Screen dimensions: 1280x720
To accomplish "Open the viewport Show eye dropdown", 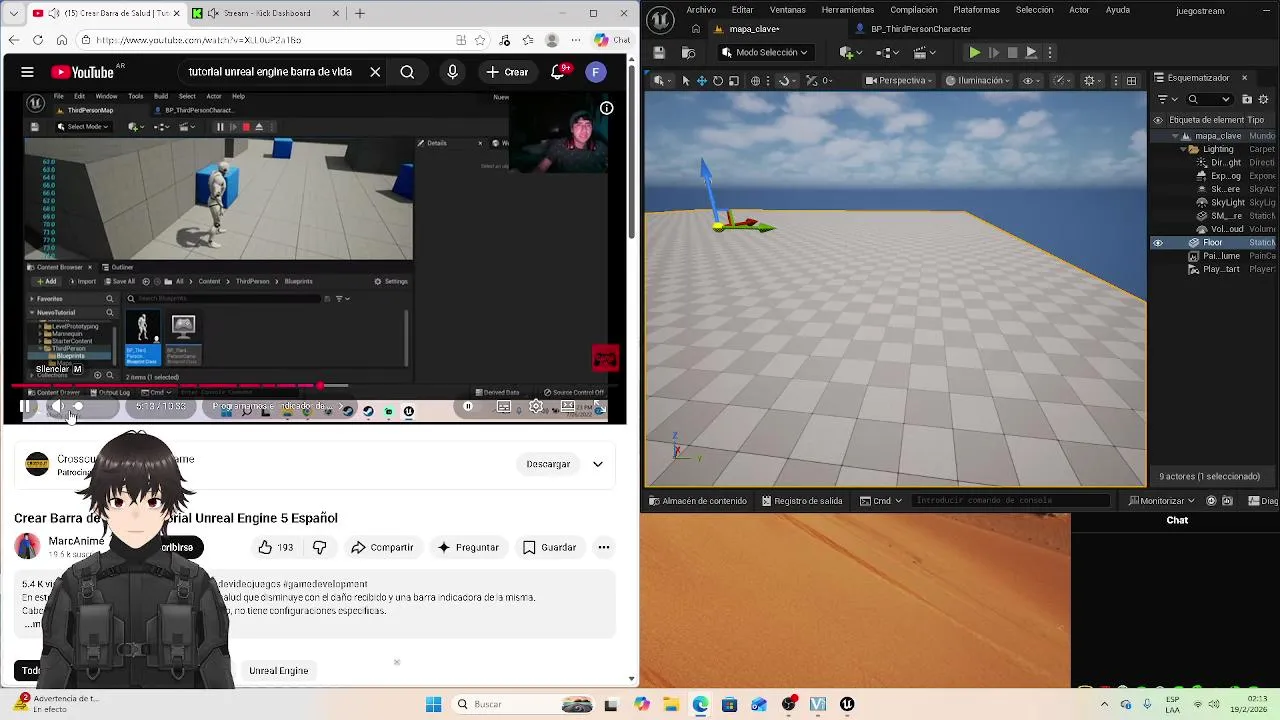I will pyautogui.click(x=1032, y=80).
